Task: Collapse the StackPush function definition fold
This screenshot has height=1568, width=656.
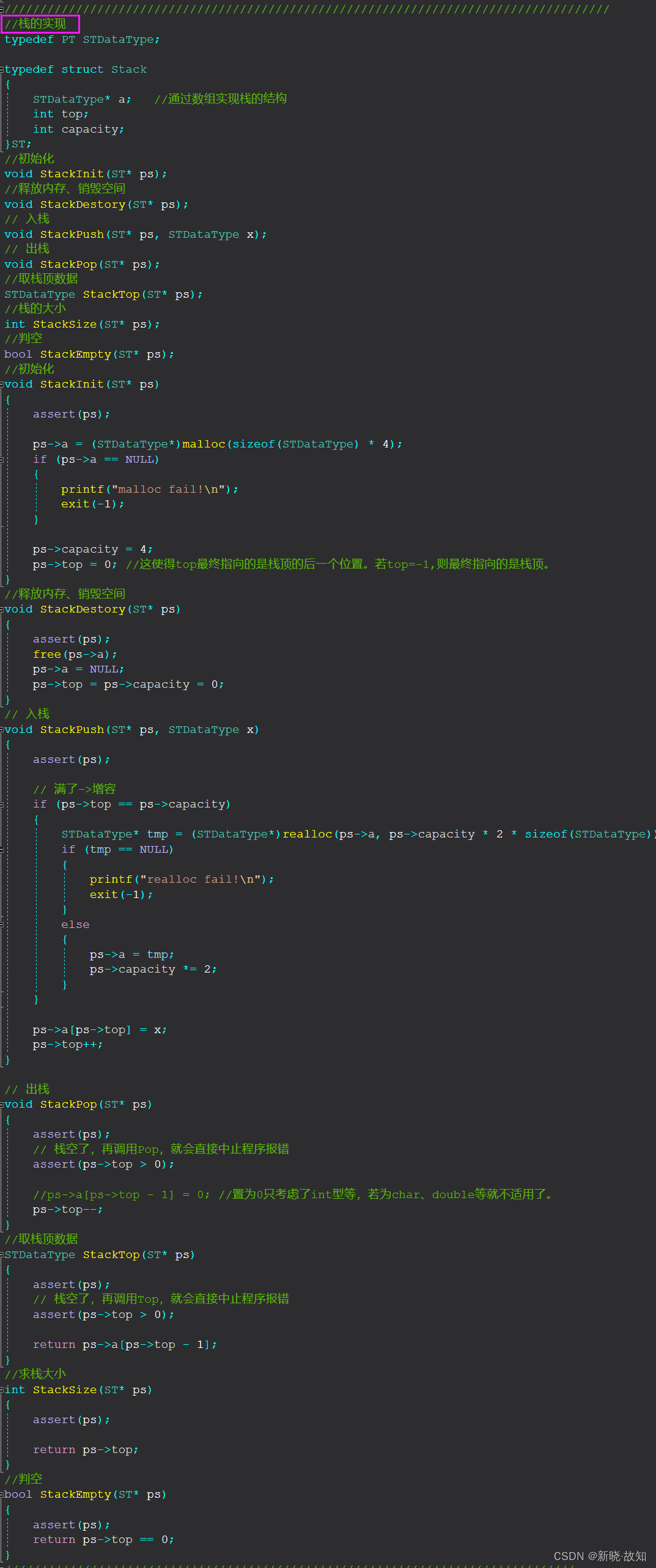Action: coord(2,730)
